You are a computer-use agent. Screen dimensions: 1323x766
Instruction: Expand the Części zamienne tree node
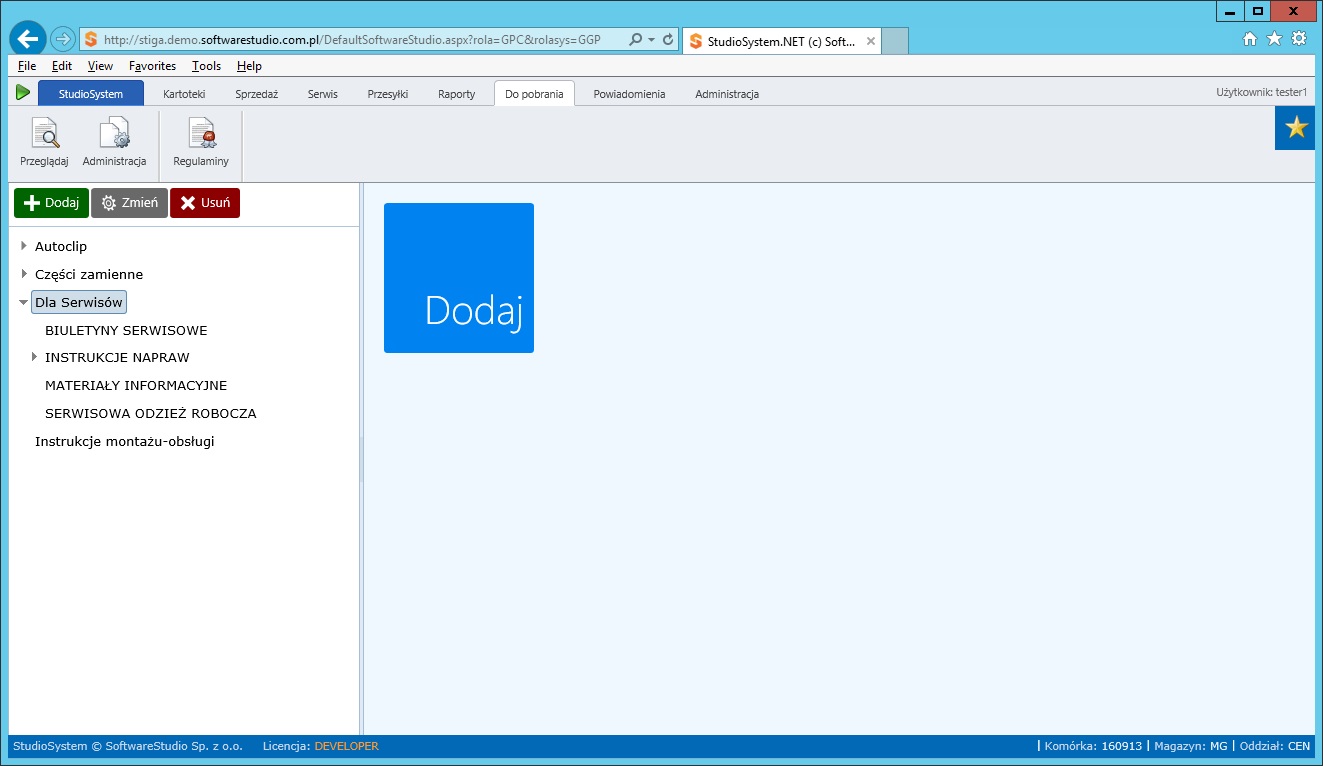[24, 274]
